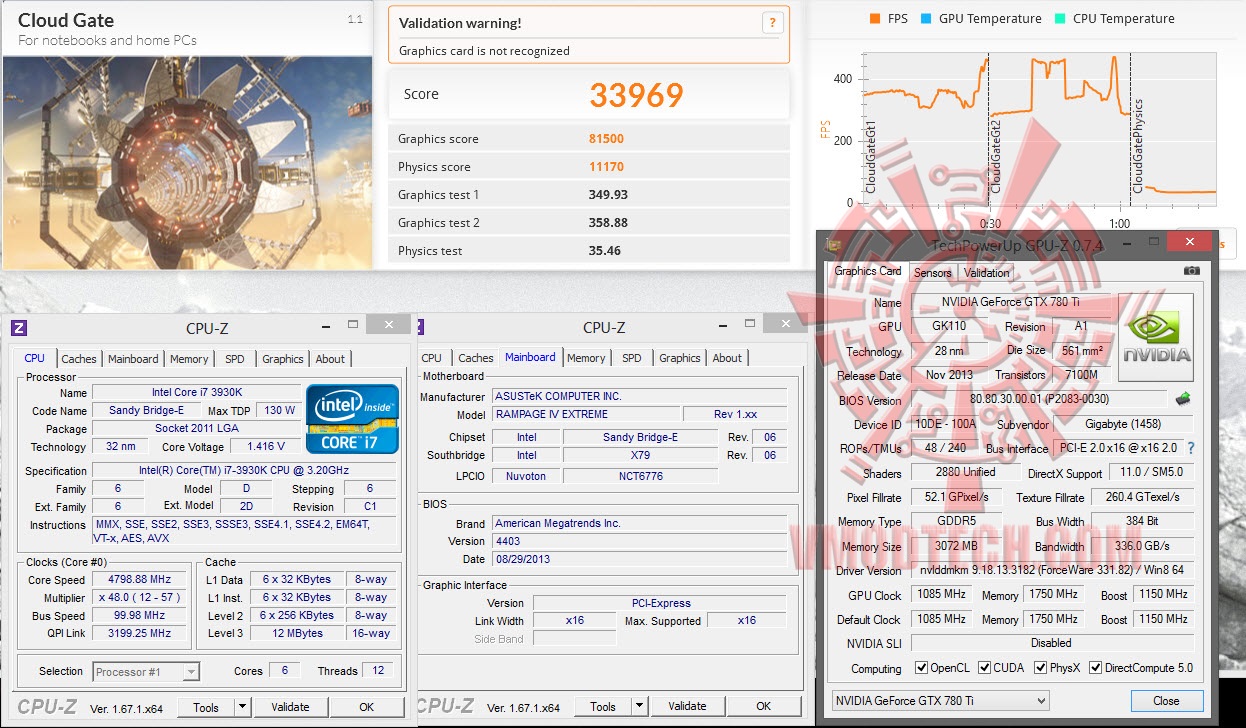Open SPD tab in left CPU-Z
This screenshot has height=728, width=1246.
tap(234, 359)
